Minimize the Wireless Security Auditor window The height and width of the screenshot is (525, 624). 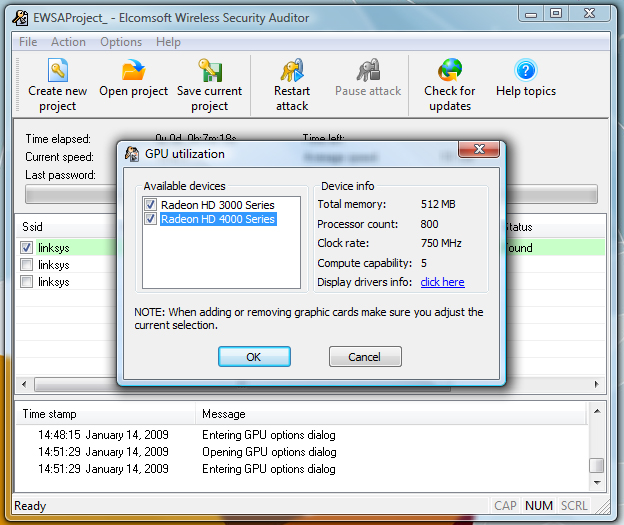pos(531,14)
